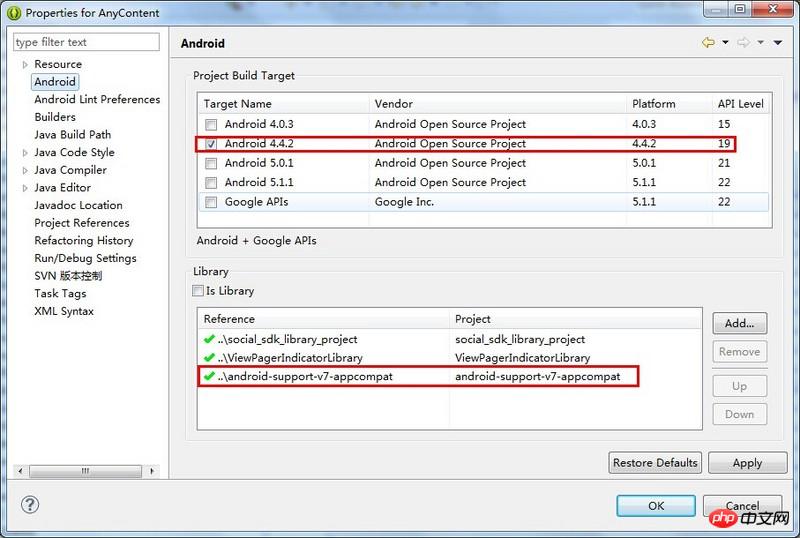800x538 pixels.
Task: Check the Android 4.0.3 target checkbox
Action: point(211,125)
